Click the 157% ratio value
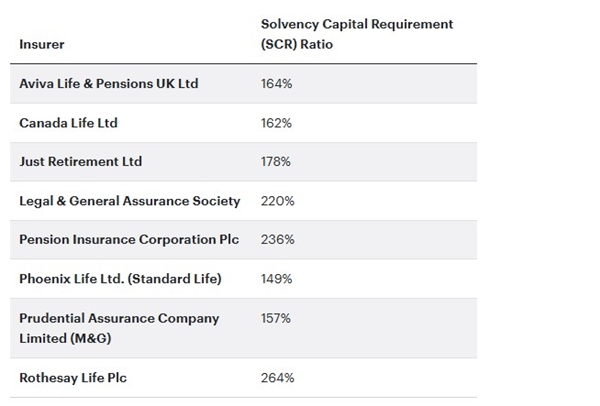Screen dimensions: 600x406 [x=276, y=318]
